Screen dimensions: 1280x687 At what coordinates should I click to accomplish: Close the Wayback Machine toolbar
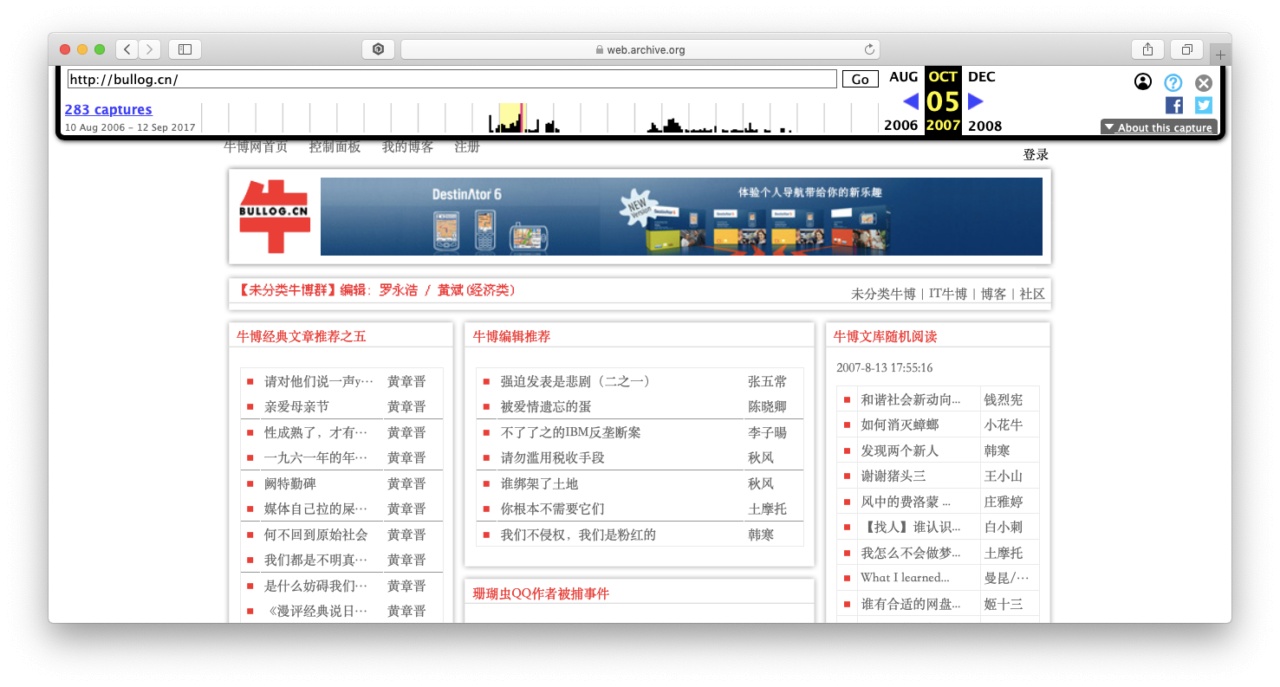1204,83
